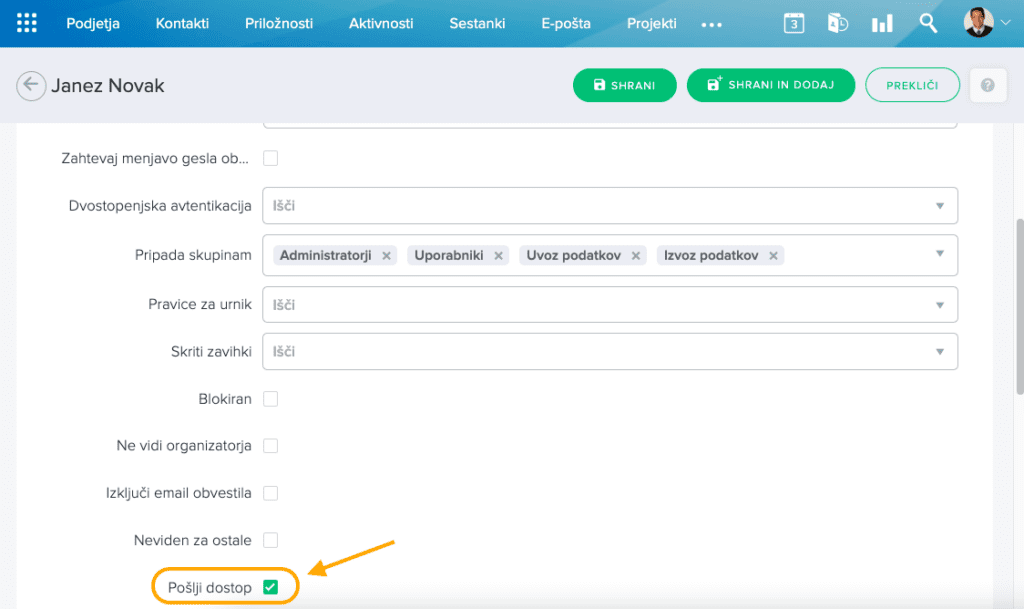Check the Neviden za ostale checkbox

tap(270, 540)
